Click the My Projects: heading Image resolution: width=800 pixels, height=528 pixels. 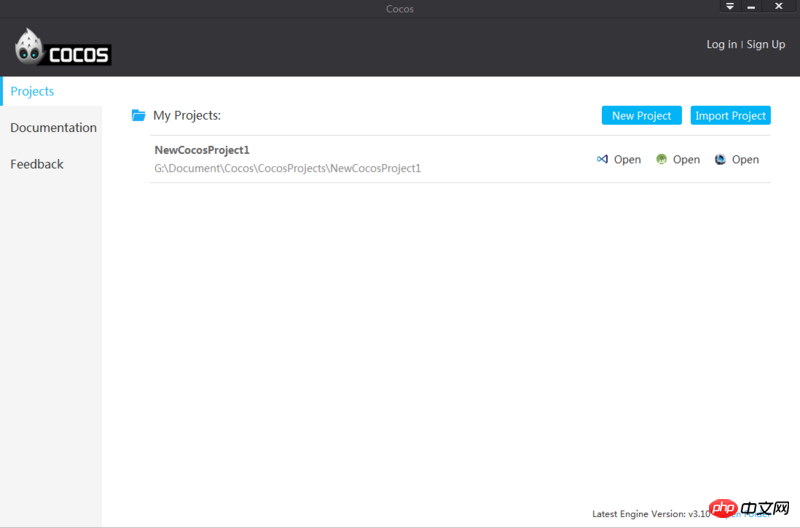tap(187, 115)
